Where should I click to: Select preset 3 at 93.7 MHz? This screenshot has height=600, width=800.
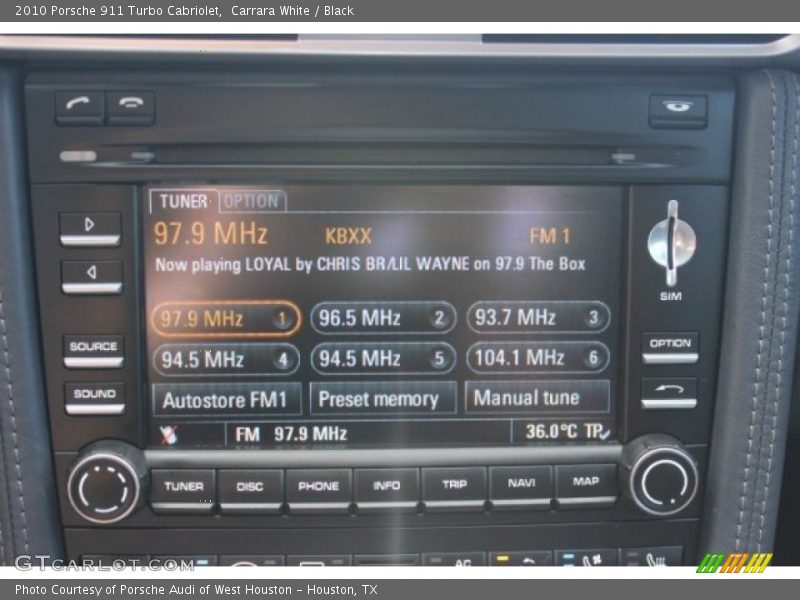538,317
